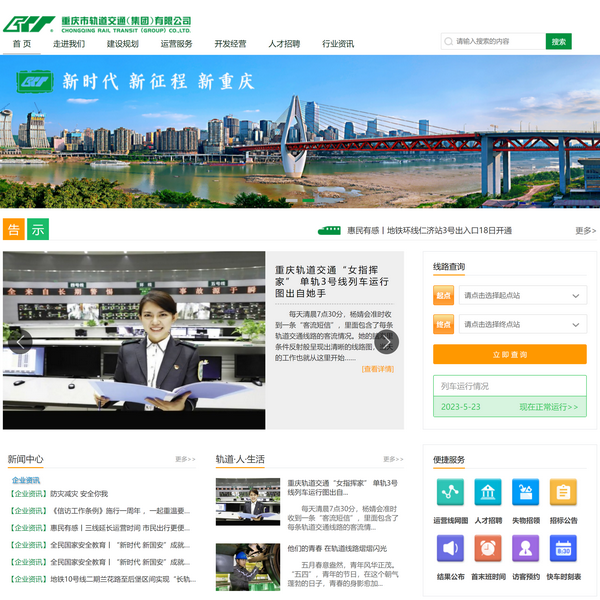Click the 招标公告 clipboard icon
The width and height of the screenshot is (600, 600).
point(563,492)
